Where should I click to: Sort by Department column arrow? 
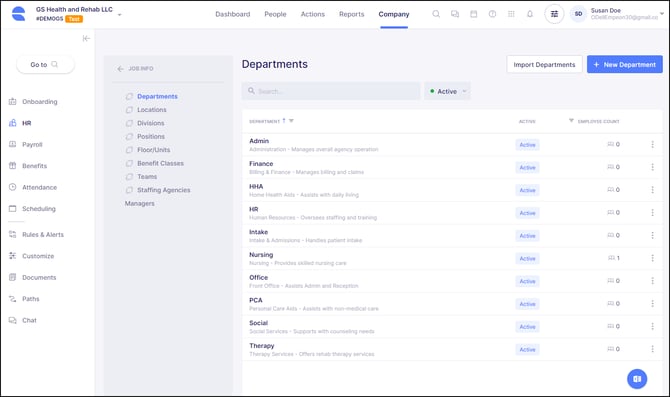pyautogui.click(x=284, y=121)
